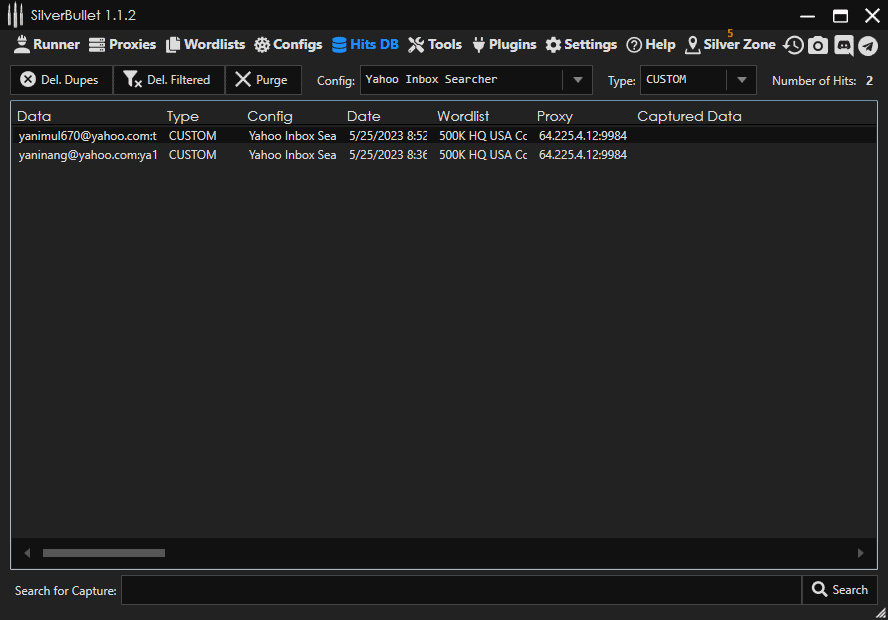Click the SilverBullet logo icon in the title bar

point(15,15)
